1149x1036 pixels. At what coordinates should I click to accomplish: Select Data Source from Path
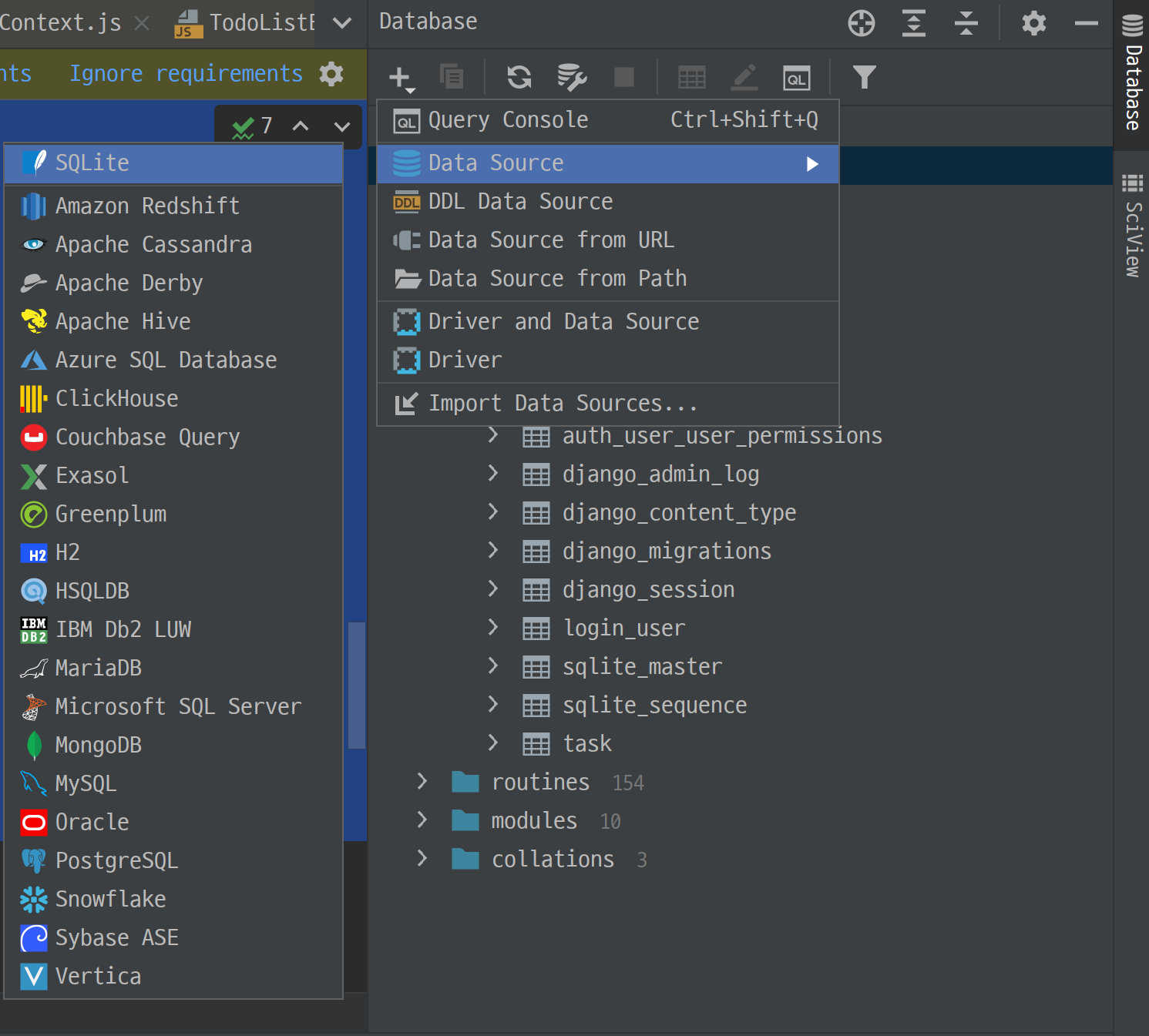(607, 279)
